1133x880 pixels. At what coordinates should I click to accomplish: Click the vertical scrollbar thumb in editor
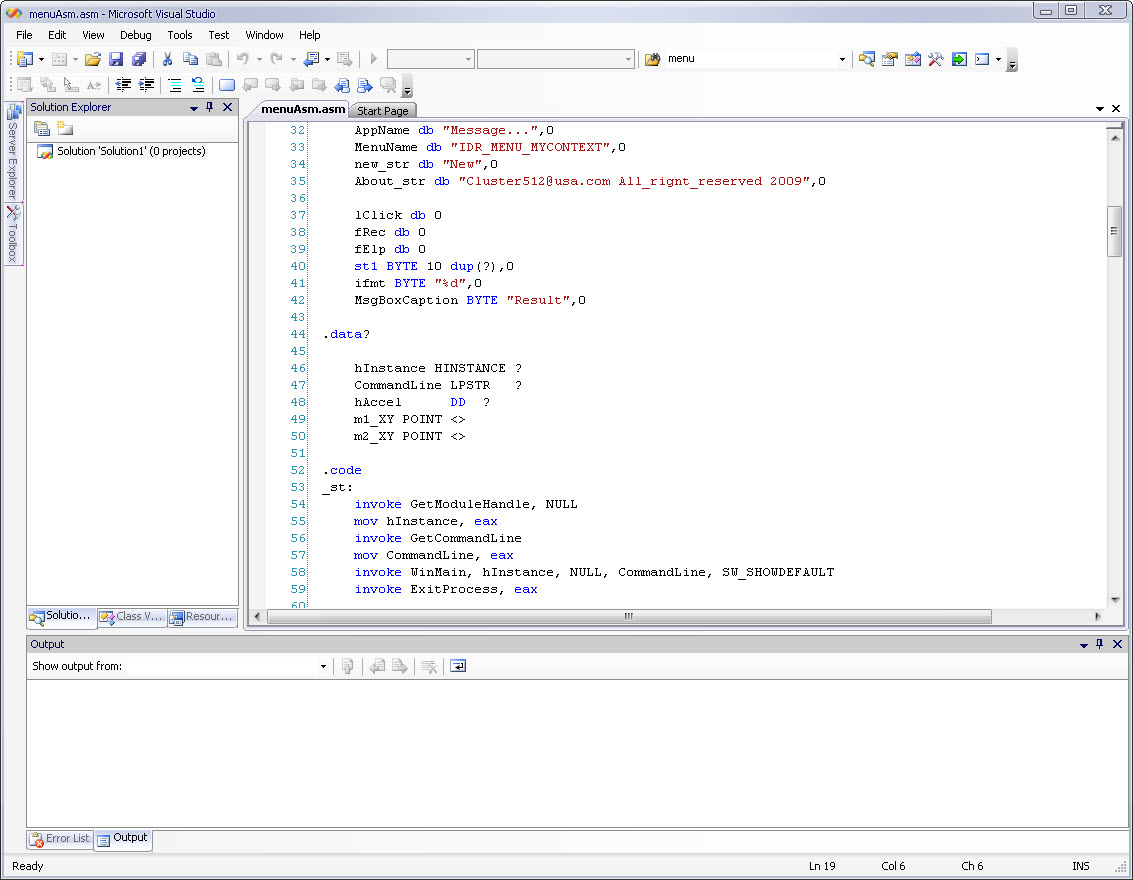pos(1114,231)
